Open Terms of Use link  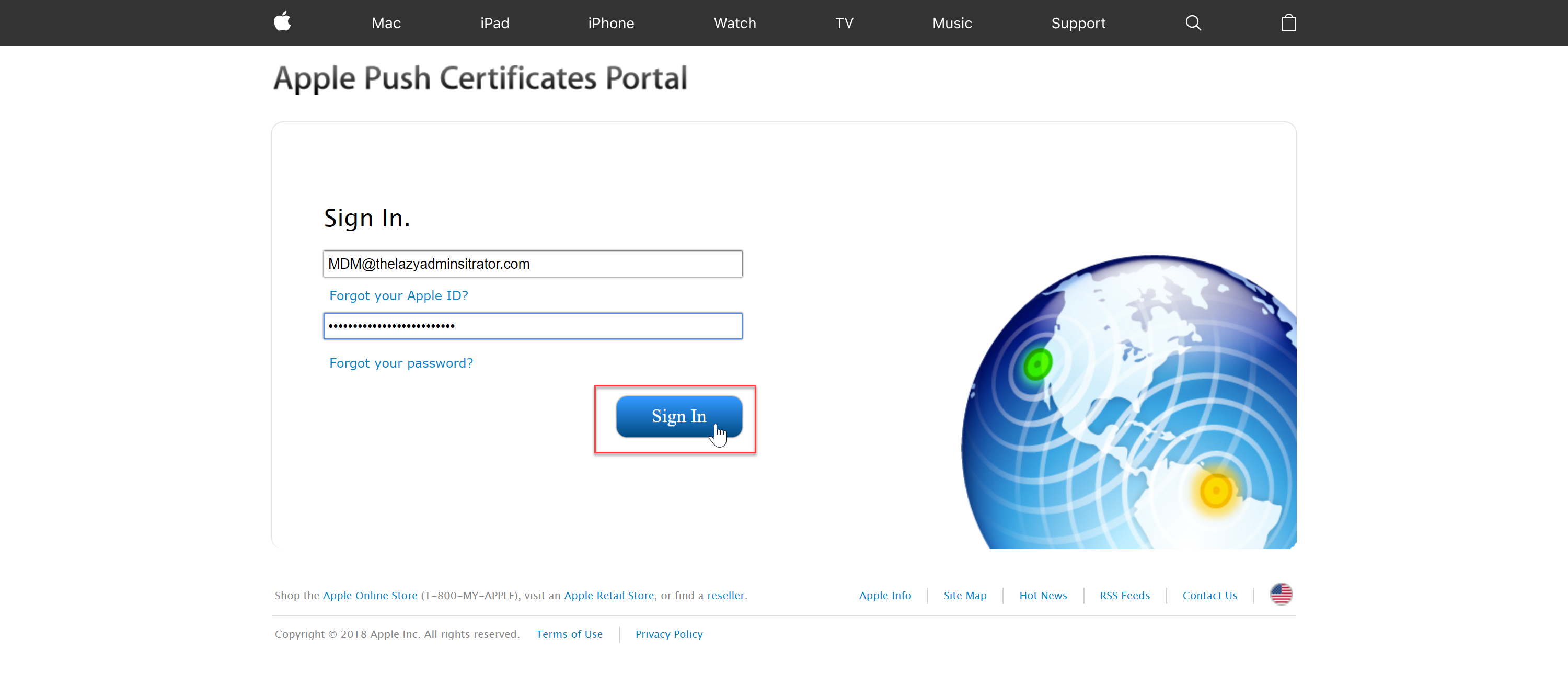[x=569, y=634]
